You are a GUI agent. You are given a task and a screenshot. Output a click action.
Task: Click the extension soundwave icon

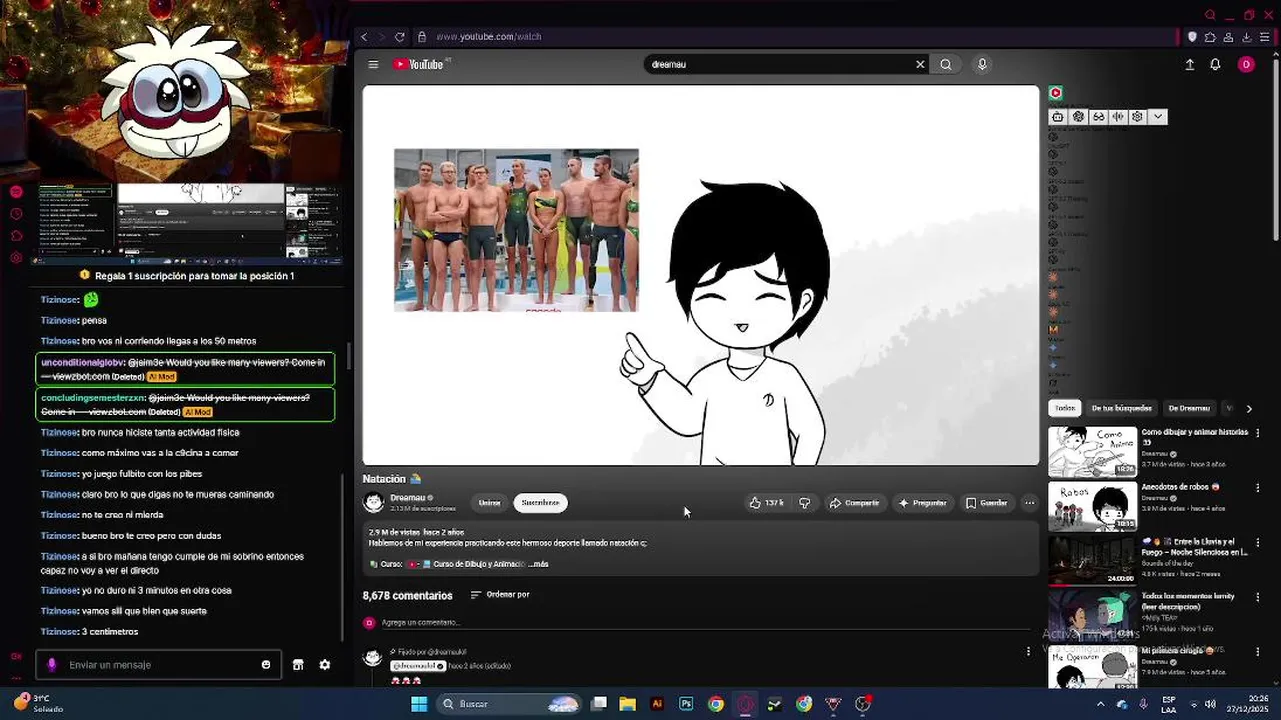[x=1118, y=117]
